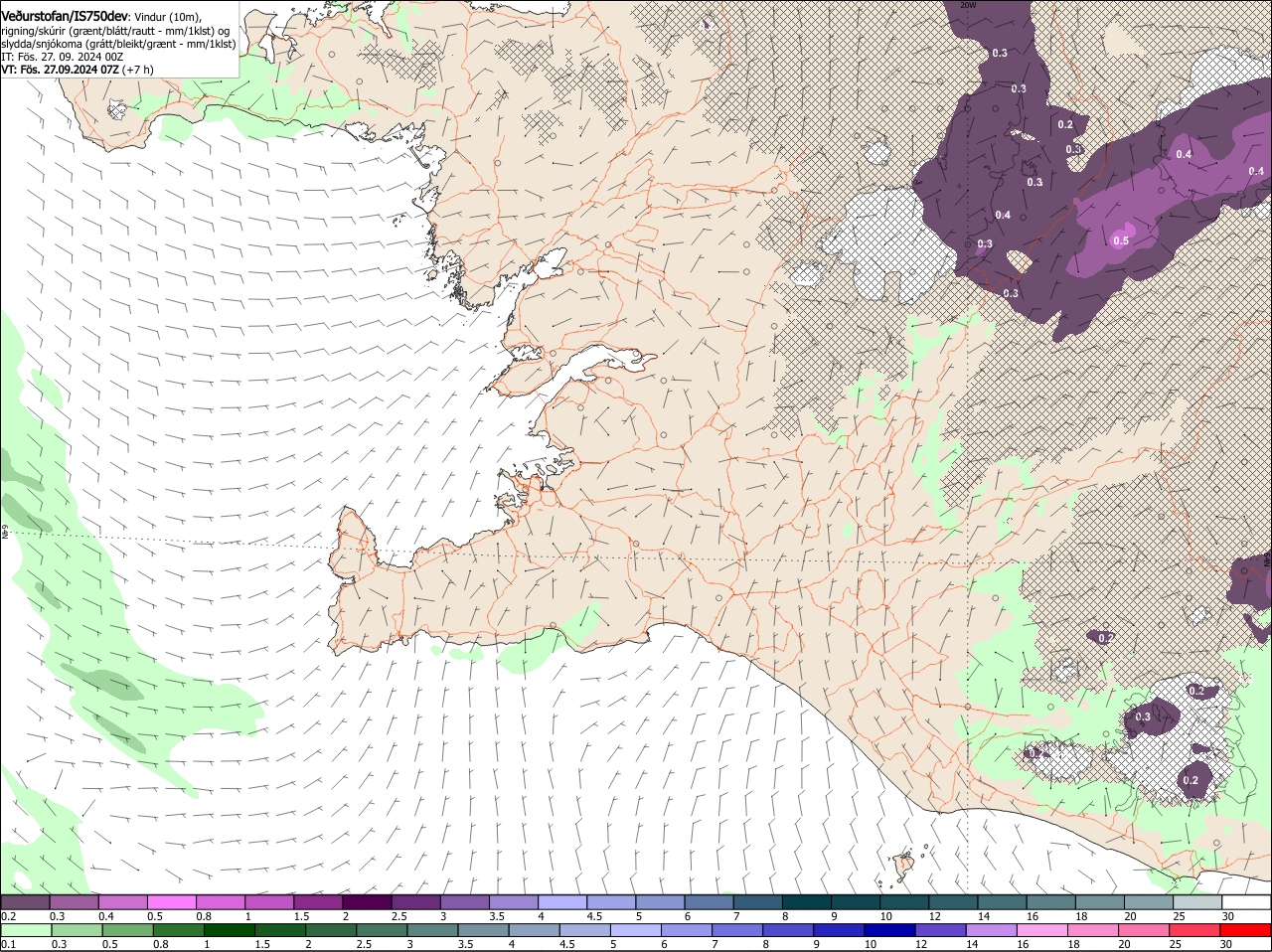Select the valid time line 'VT: Fös. 27.09.2024 07Z (+7 h)'
The image size is (1272, 952).
(x=78, y=70)
